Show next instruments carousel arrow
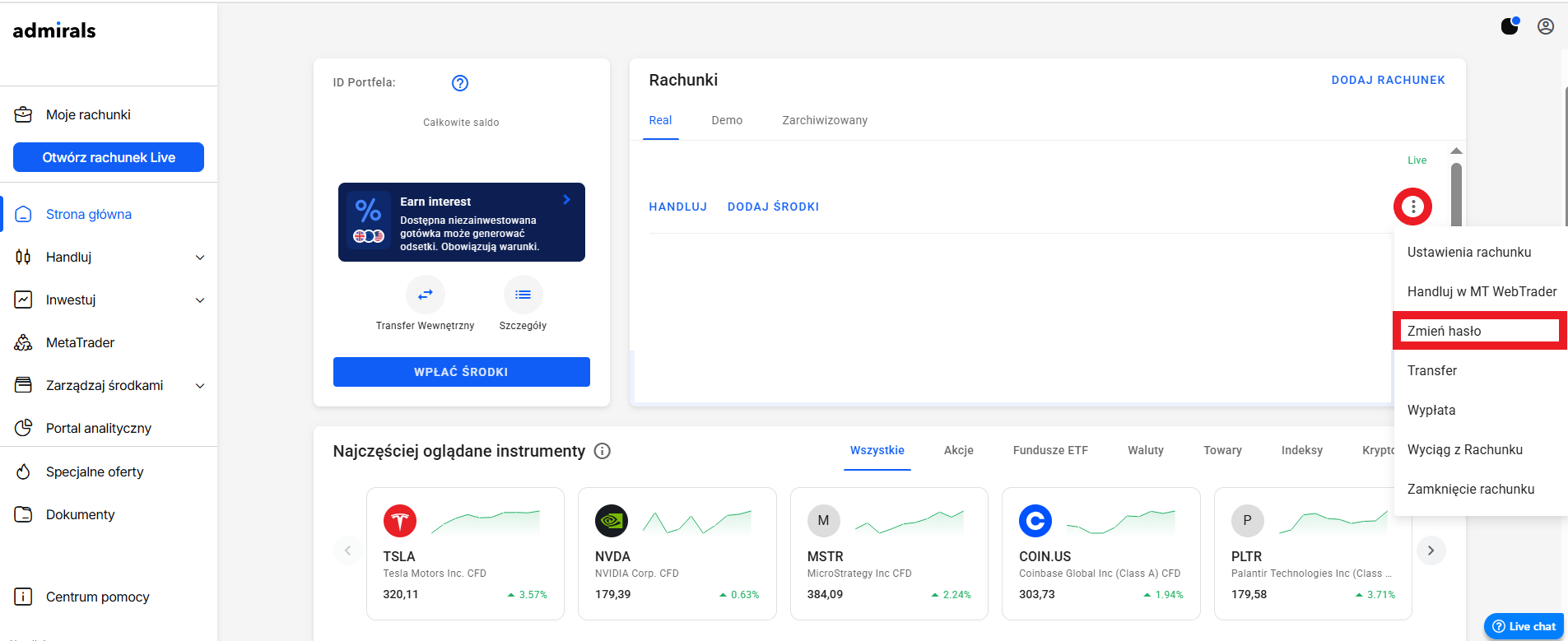Image resolution: width=1568 pixels, height=641 pixels. point(1431,550)
